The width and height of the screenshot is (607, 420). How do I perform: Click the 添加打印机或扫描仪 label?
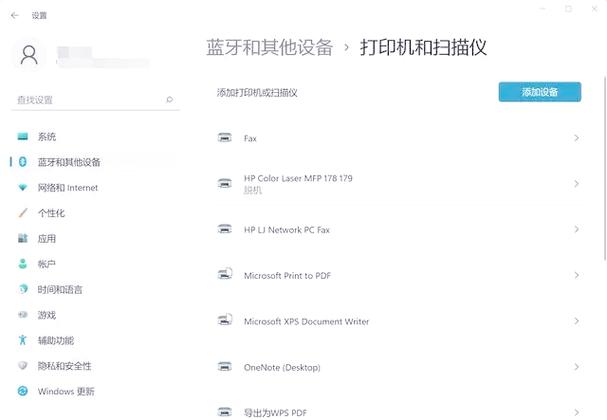pos(257,93)
